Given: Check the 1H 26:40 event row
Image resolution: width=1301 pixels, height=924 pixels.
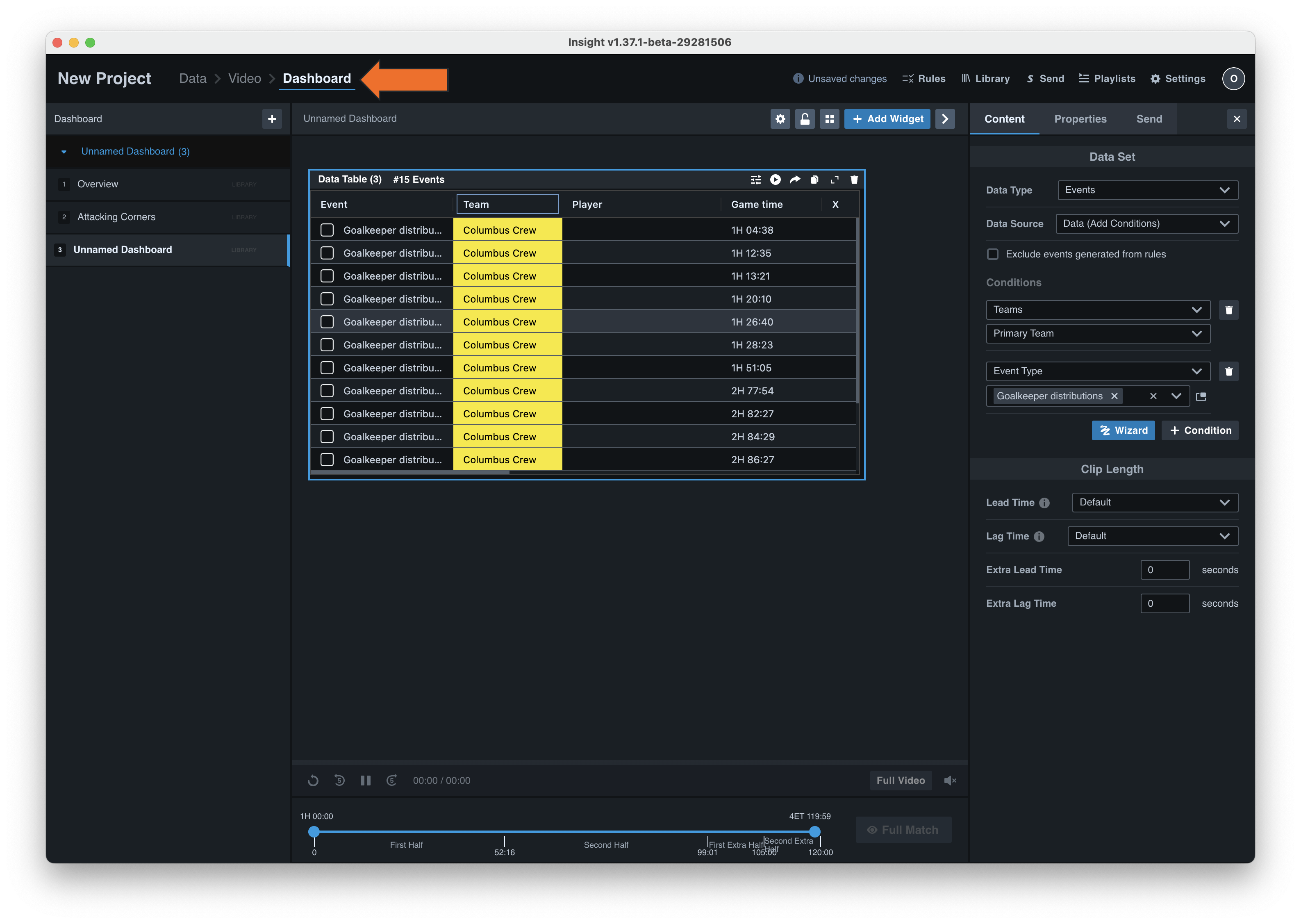Looking at the screenshot, I should (x=327, y=322).
